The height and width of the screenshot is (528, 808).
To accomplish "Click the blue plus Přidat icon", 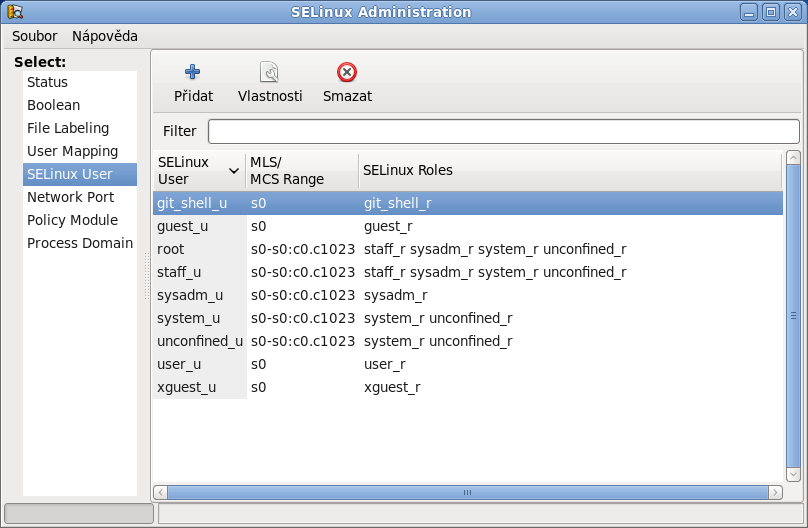I will (193, 72).
